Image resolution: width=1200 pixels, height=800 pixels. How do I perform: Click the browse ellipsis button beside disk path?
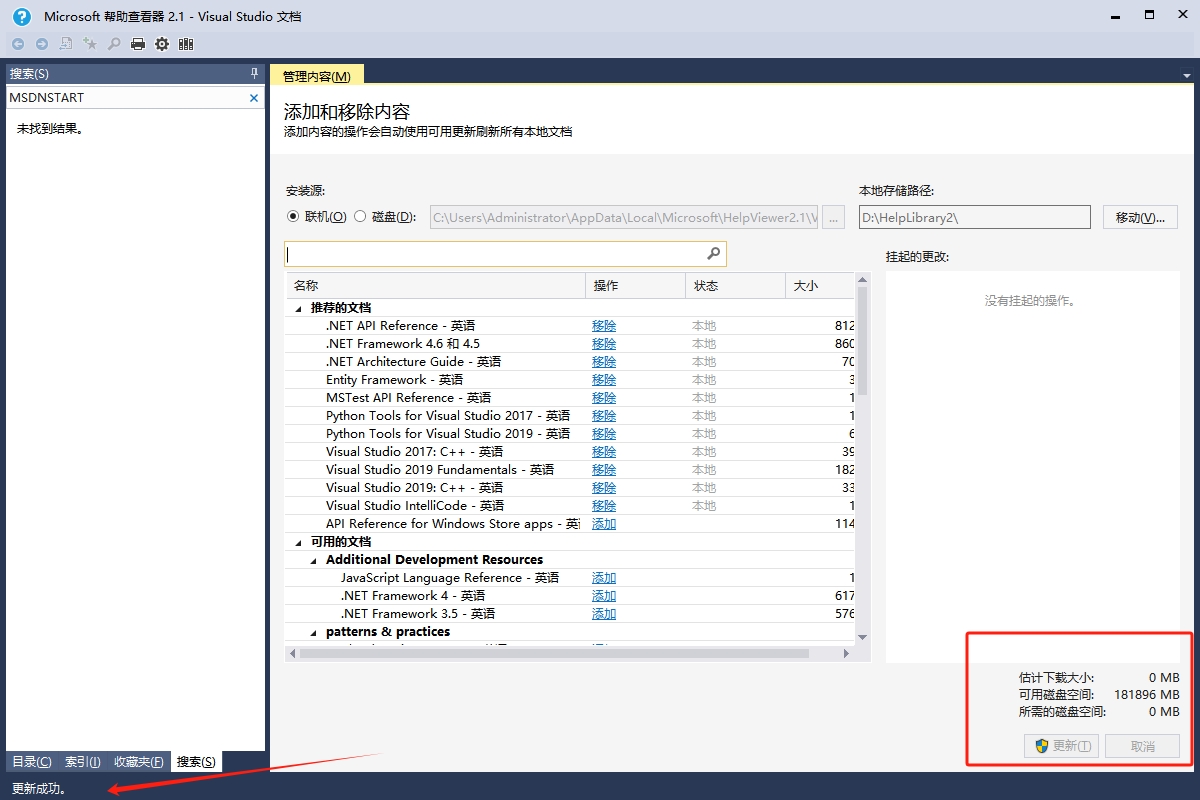coord(833,217)
